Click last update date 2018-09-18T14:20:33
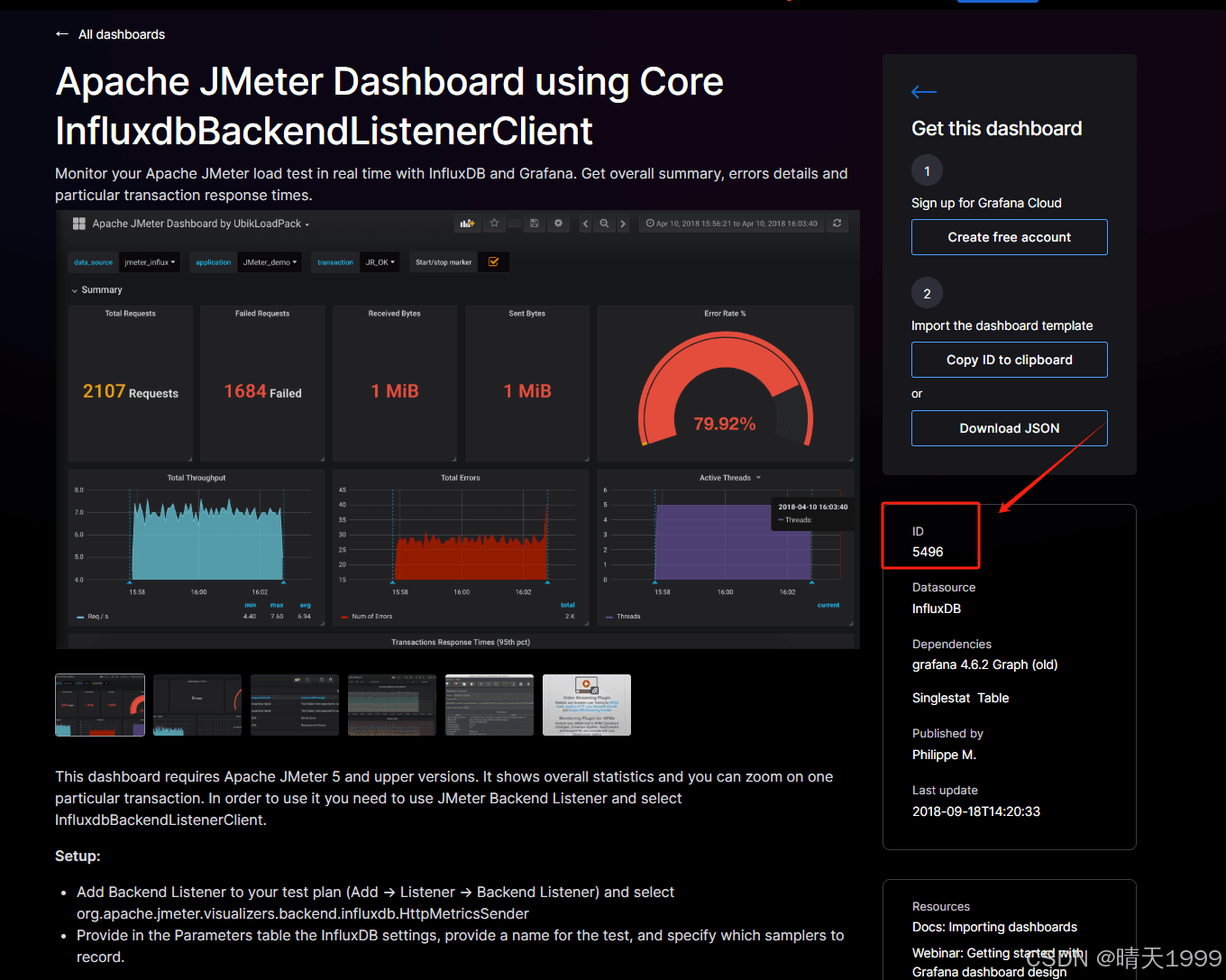1226x980 pixels. click(x=976, y=811)
